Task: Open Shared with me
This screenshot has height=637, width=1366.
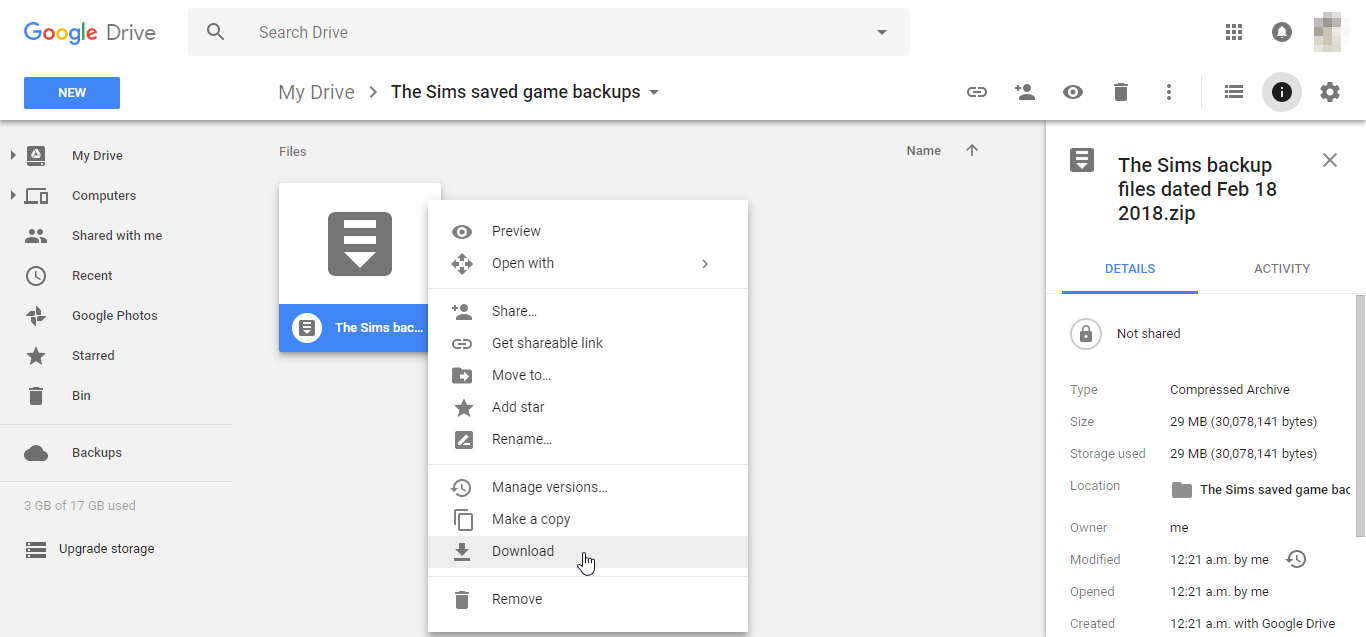Action: click(116, 235)
